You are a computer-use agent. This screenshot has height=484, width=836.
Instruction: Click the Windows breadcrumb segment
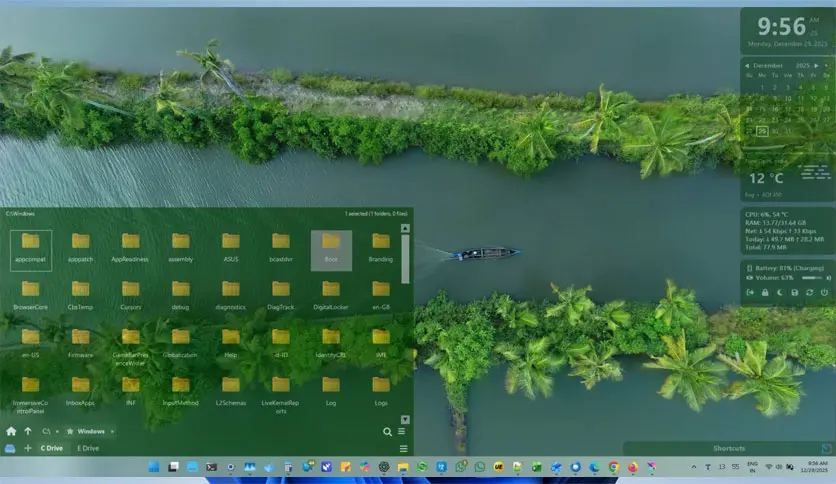[x=91, y=431]
